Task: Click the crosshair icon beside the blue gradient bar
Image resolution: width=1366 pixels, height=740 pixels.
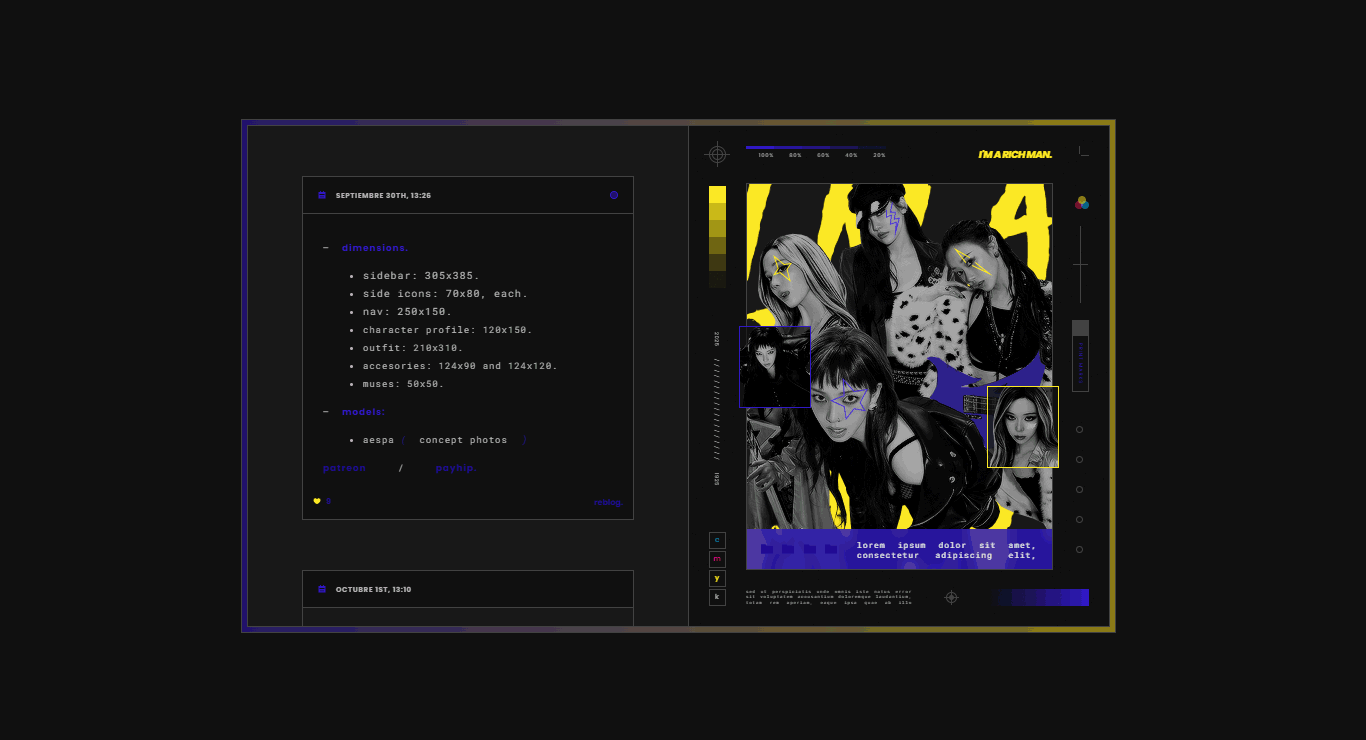Action: click(x=951, y=597)
